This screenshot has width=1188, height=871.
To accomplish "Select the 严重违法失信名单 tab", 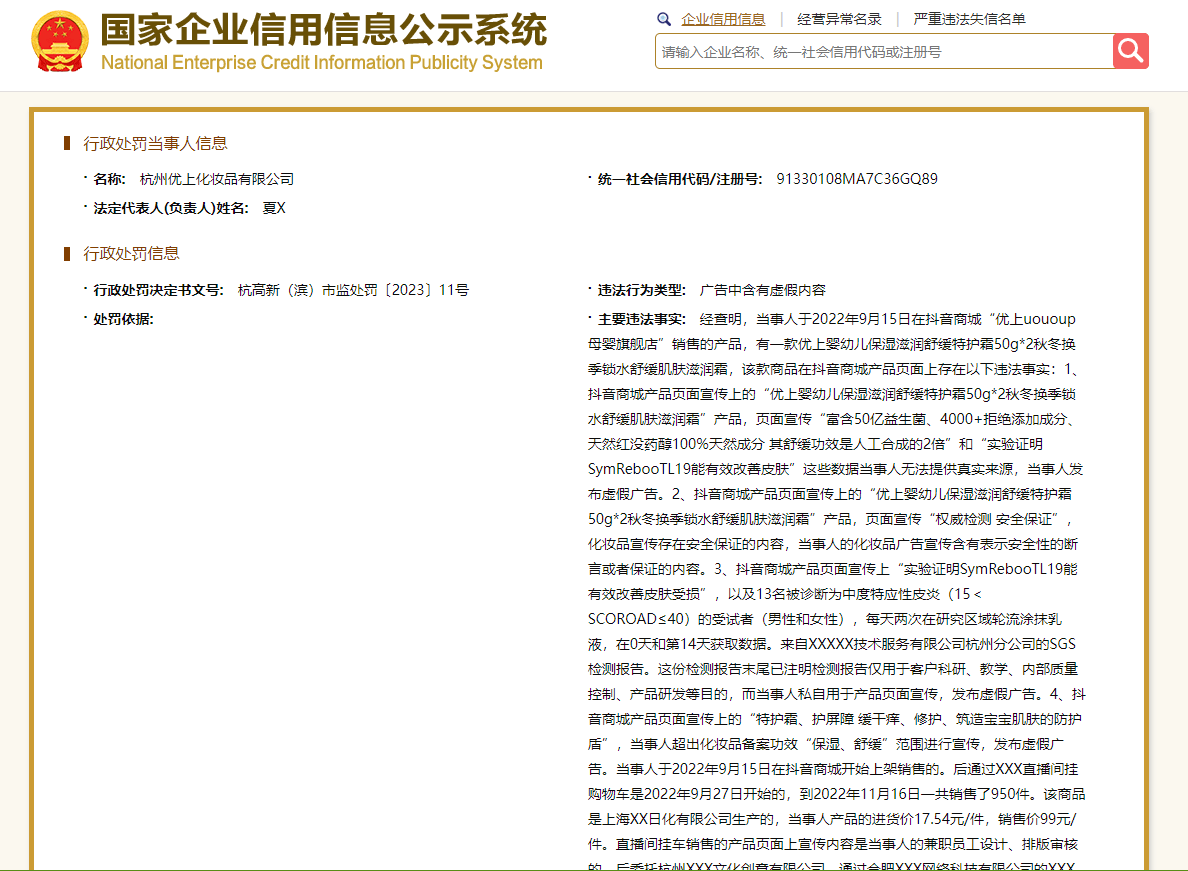I will coord(969,19).
